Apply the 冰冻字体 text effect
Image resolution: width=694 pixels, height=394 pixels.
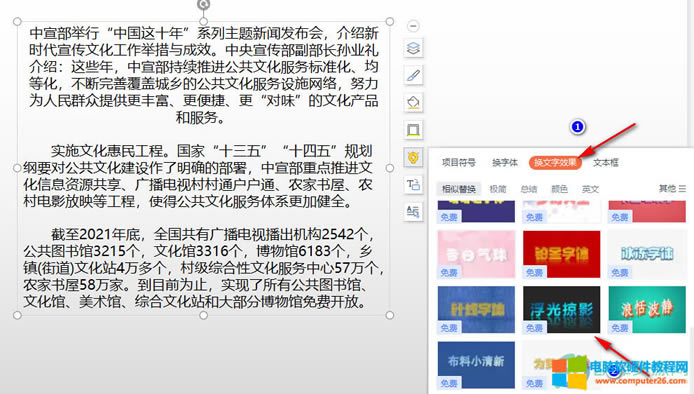pos(647,254)
